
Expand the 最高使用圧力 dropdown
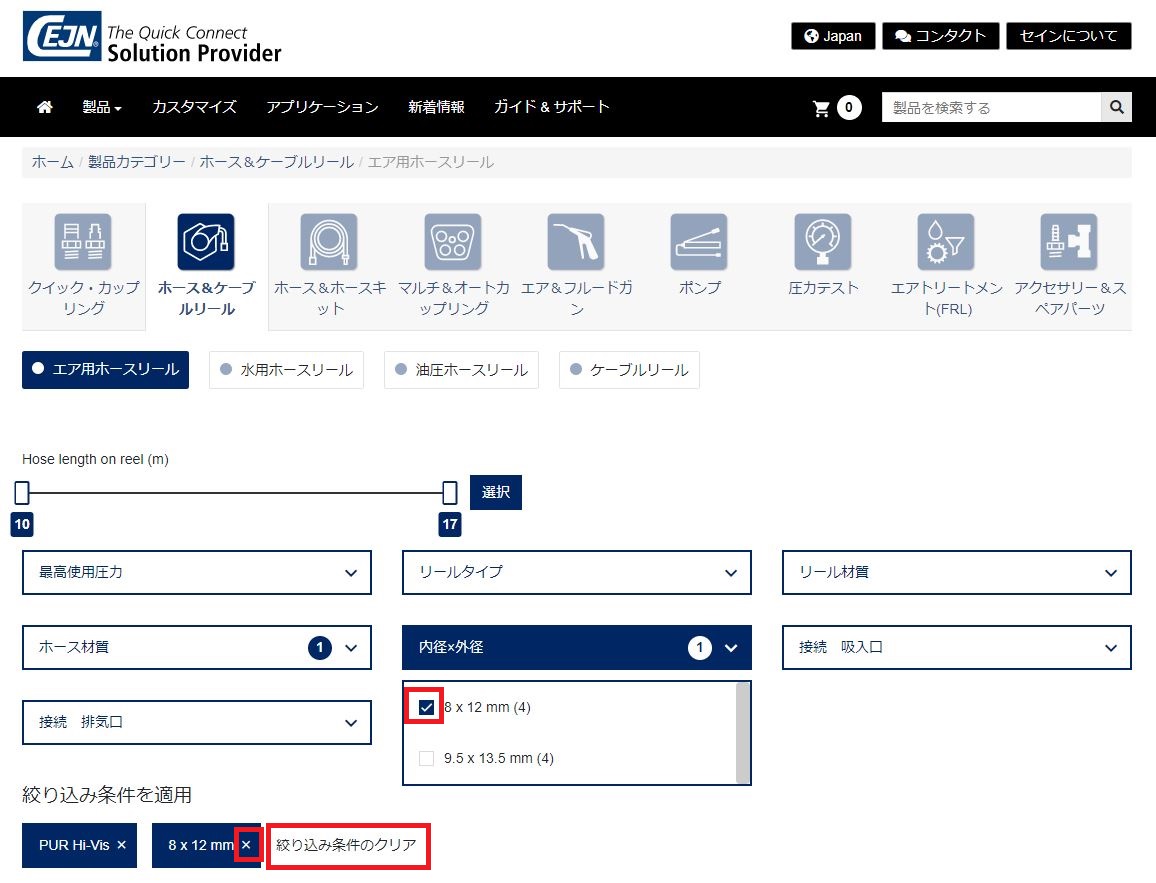(x=197, y=573)
